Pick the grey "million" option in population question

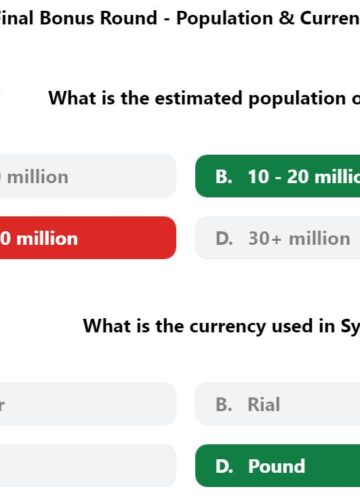(88, 176)
